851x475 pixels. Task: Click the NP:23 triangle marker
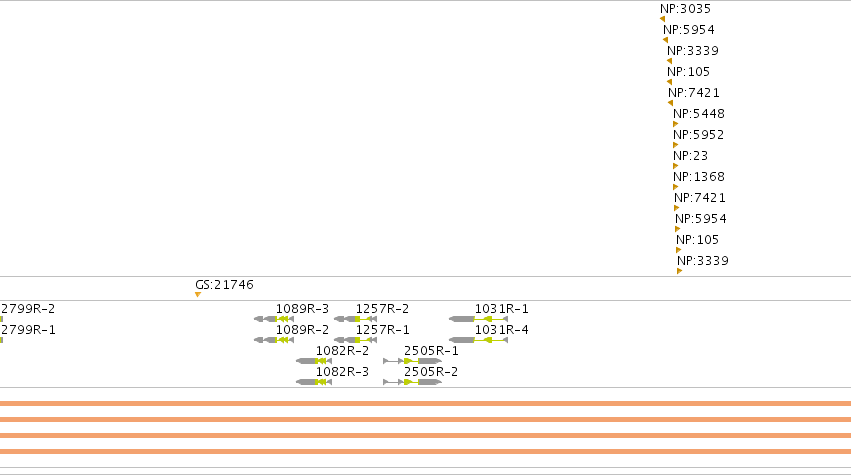[676, 166]
